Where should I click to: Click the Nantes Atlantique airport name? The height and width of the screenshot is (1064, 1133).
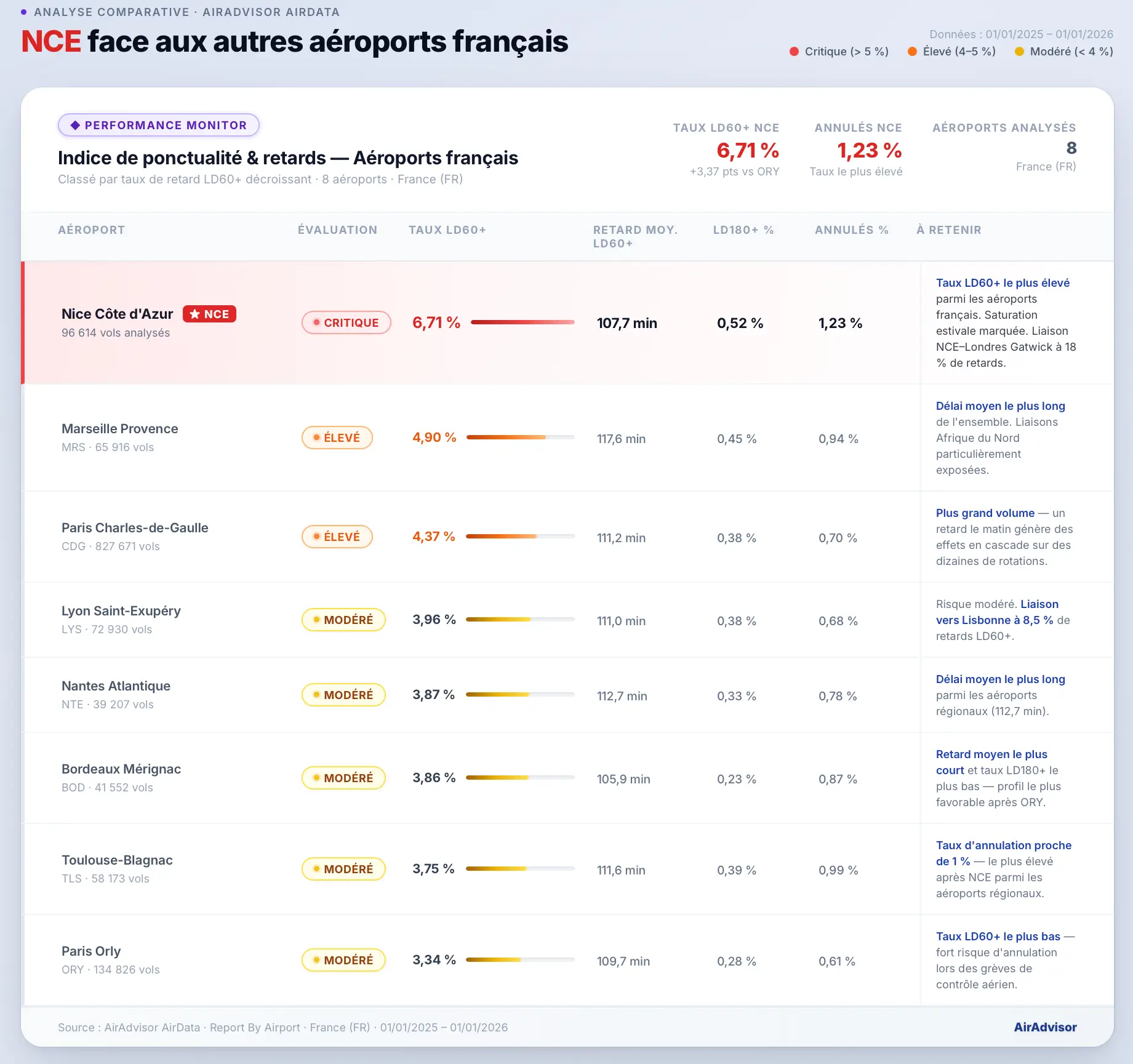116,686
